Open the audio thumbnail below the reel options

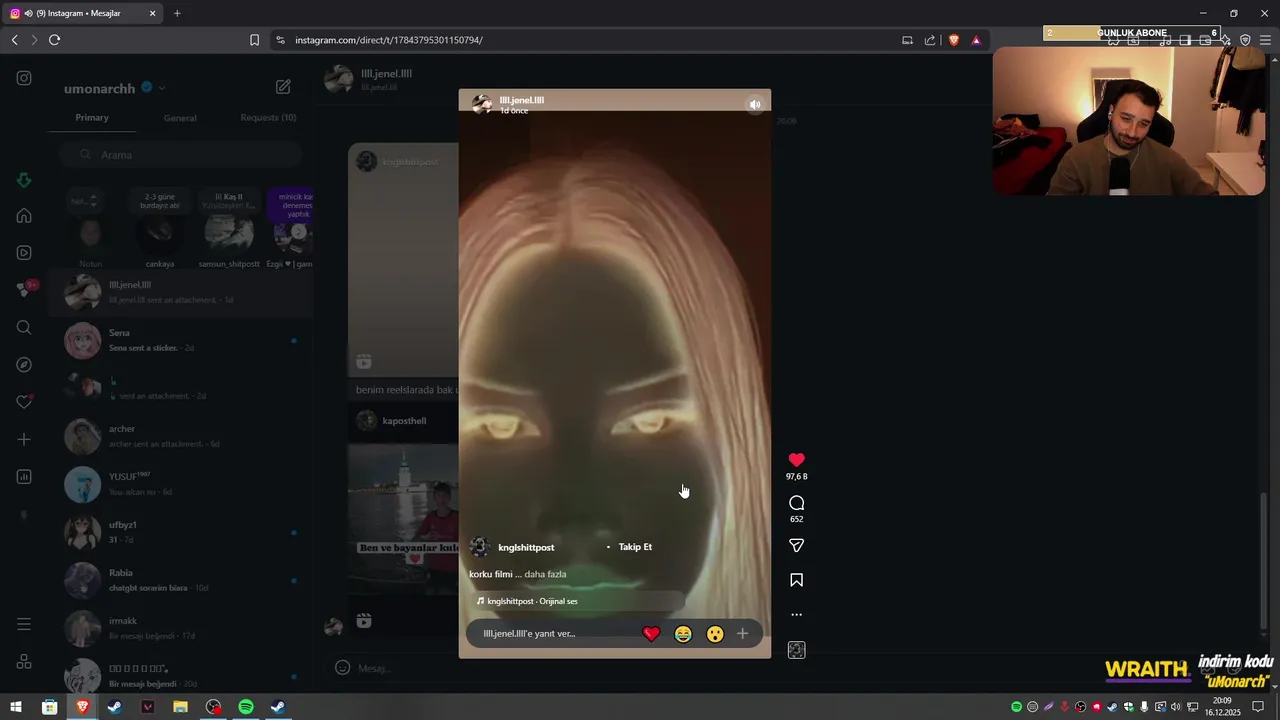(796, 650)
